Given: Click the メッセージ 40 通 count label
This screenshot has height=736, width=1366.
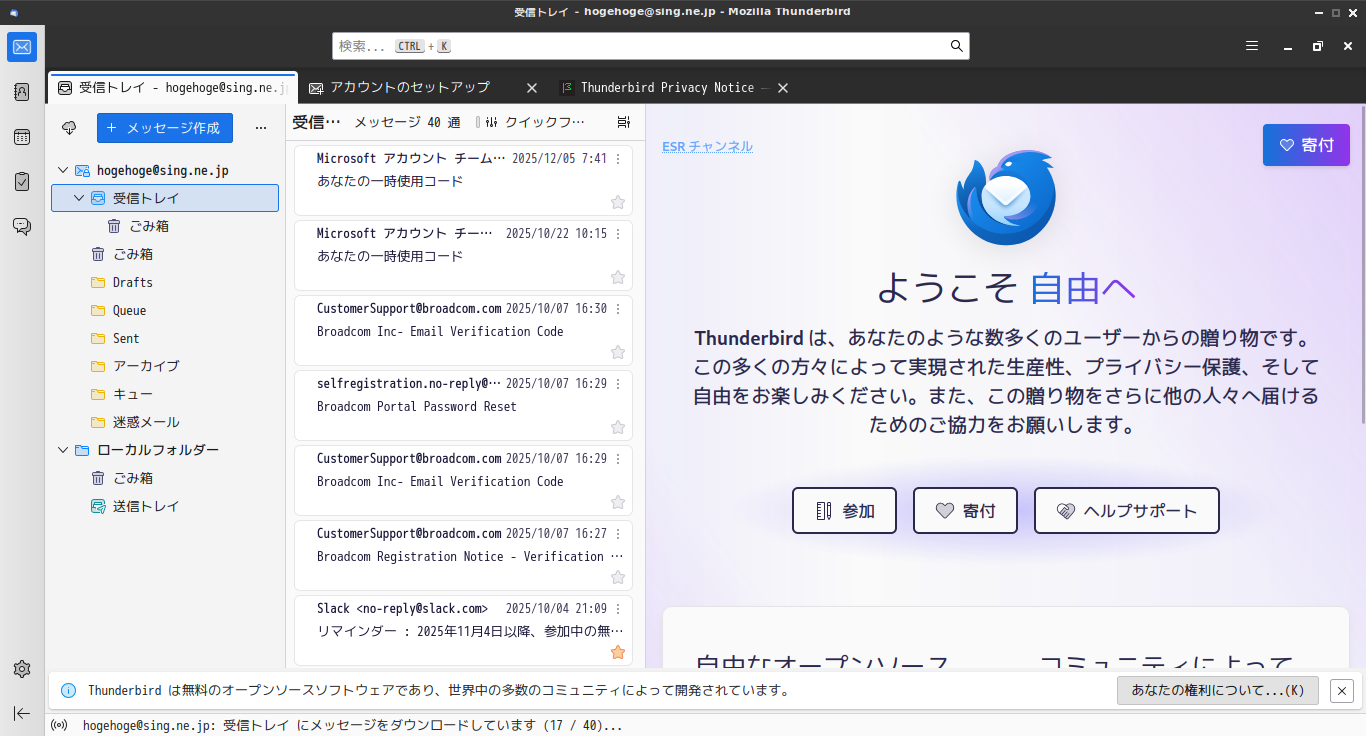Looking at the screenshot, I should click(x=407, y=122).
